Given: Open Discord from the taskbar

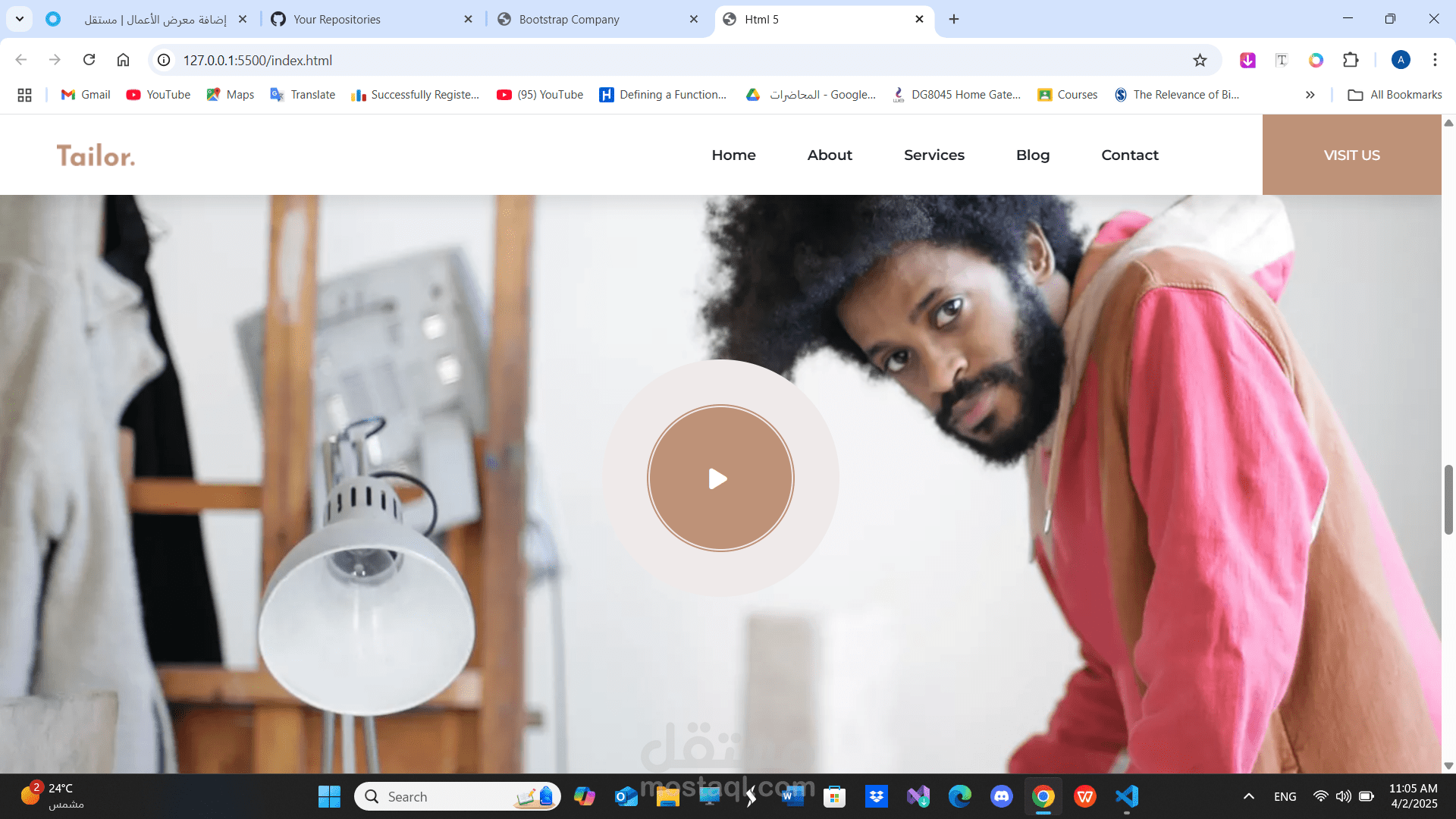Looking at the screenshot, I should [x=1001, y=796].
